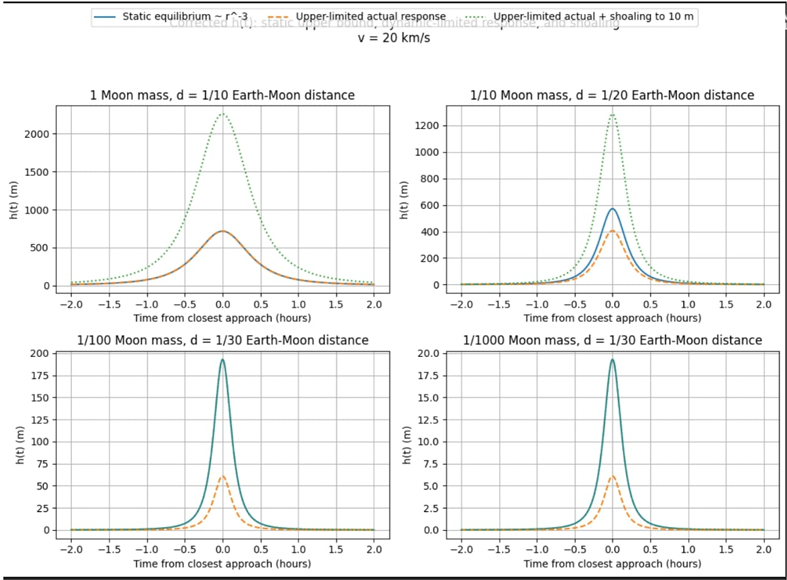Click the 1200 y-axis tick label in the top-right plot
The image size is (787, 580).
pos(427,125)
